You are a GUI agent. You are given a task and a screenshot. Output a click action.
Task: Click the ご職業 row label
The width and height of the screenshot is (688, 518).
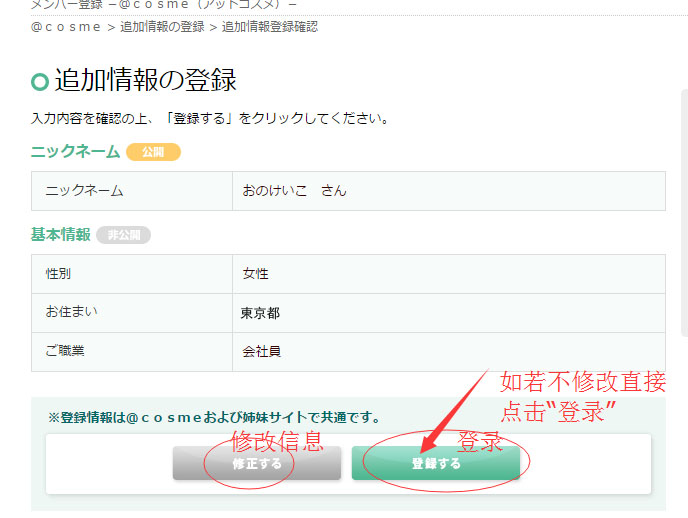pos(65,351)
